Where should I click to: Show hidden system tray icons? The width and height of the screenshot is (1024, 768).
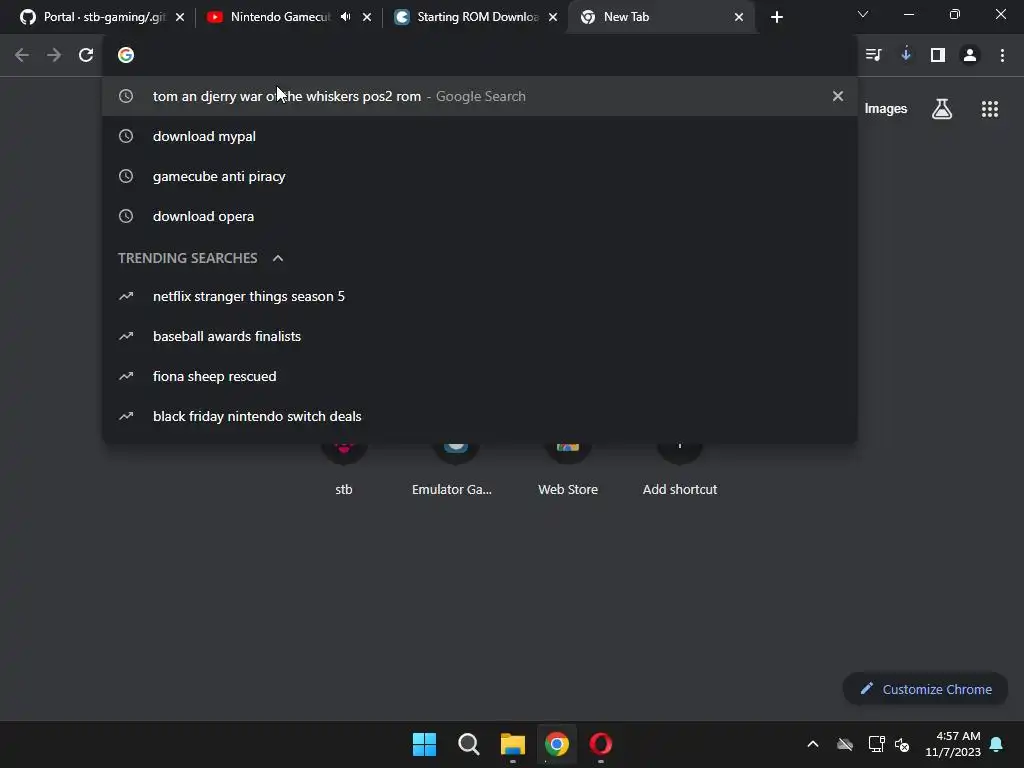pyautogui.click(x=812, y=744)
